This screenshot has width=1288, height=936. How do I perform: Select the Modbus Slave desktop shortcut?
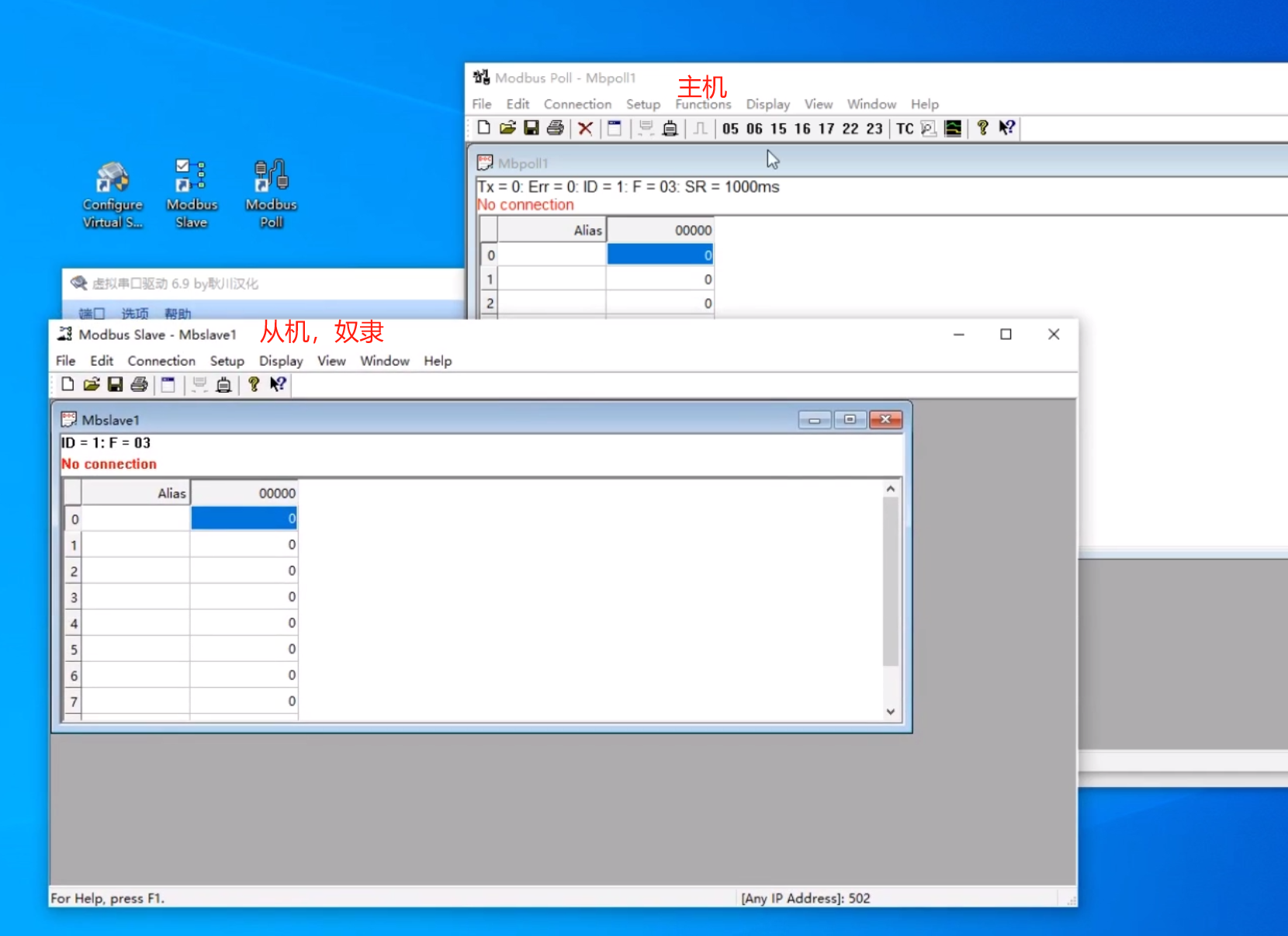click(192, 194)
